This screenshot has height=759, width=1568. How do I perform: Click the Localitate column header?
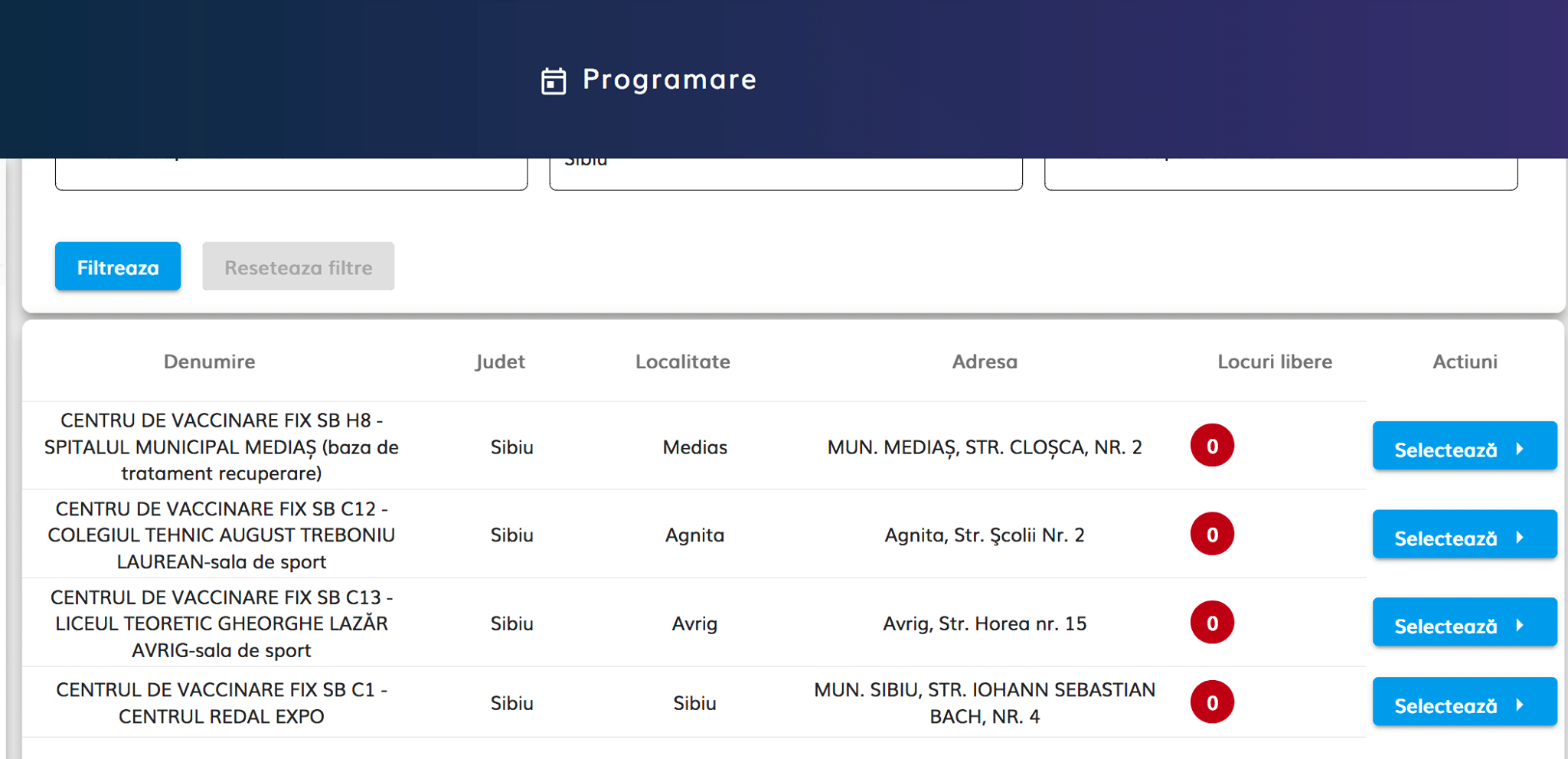pyautogui.click(x=682, y=362)
